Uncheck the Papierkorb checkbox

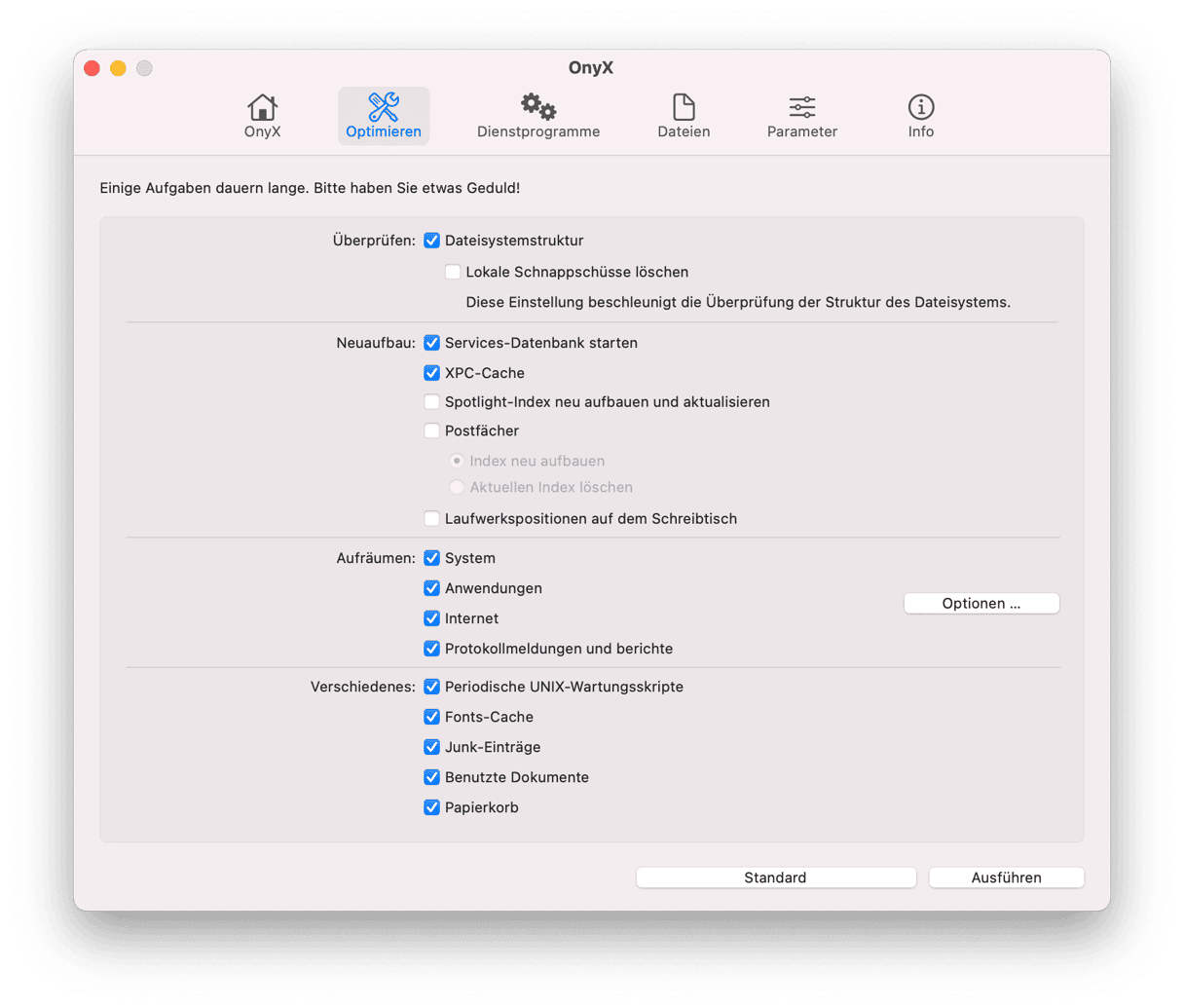[432, 807]
